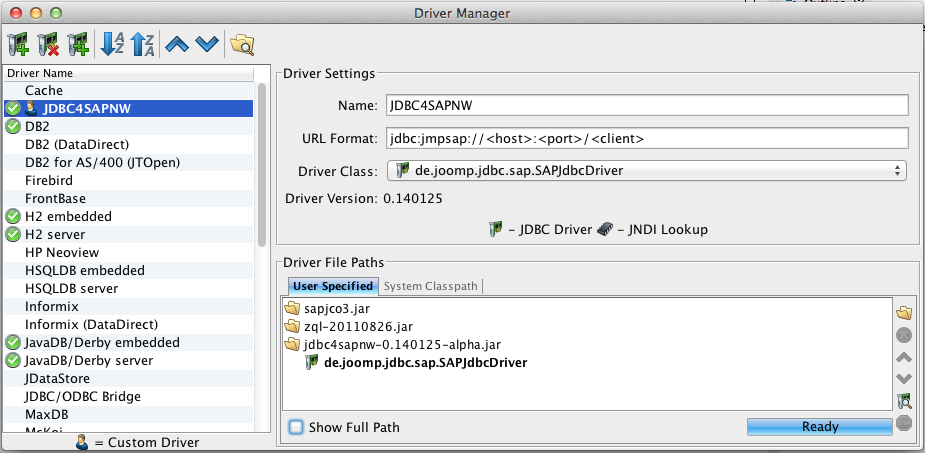Select de.joomp.jdbc.sap.SAPJdbcDriver class entry

pos(425,362)
